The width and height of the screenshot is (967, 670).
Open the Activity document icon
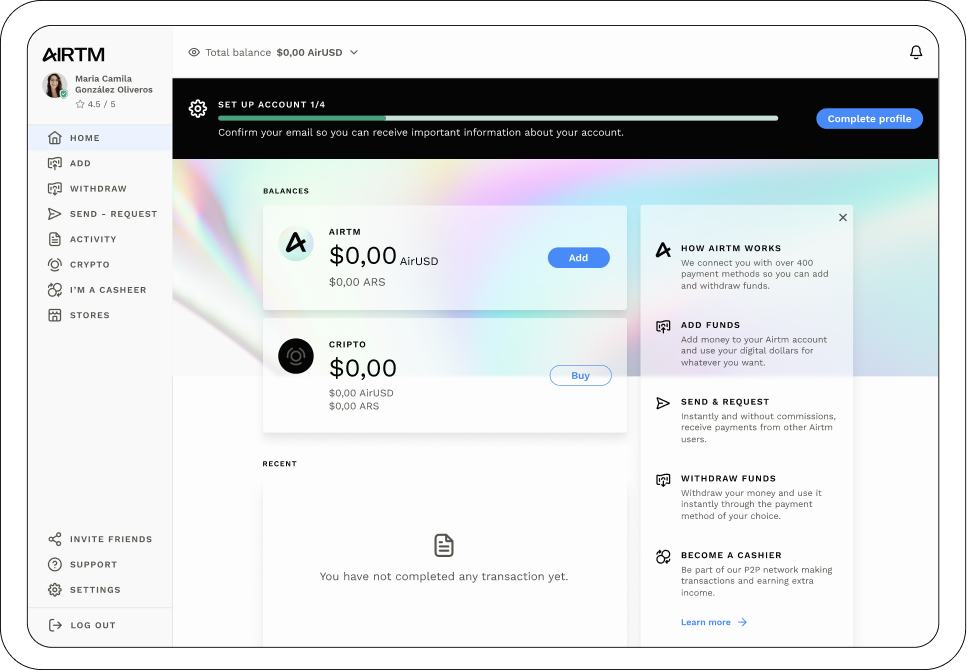55,239
